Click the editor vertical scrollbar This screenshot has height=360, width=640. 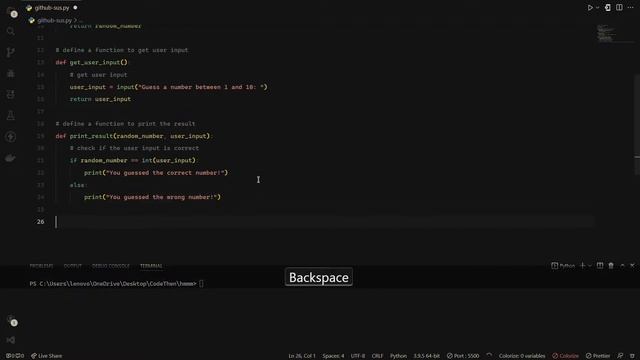click(x=637, y=124)
